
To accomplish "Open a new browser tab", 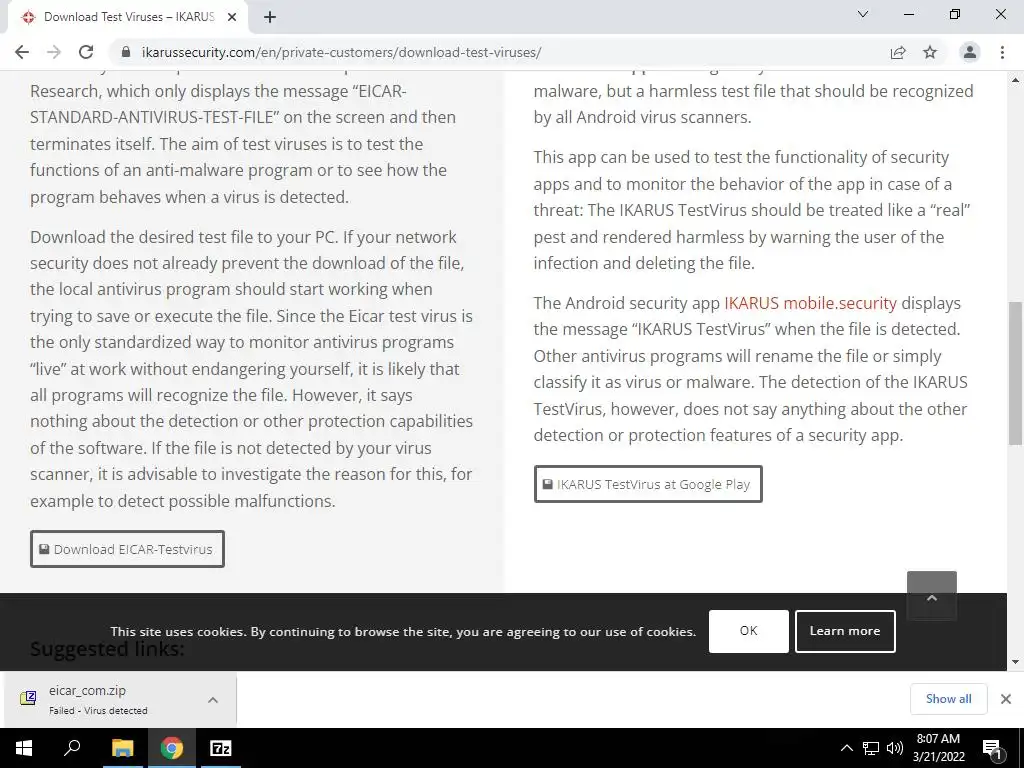I will pos(270,18).
